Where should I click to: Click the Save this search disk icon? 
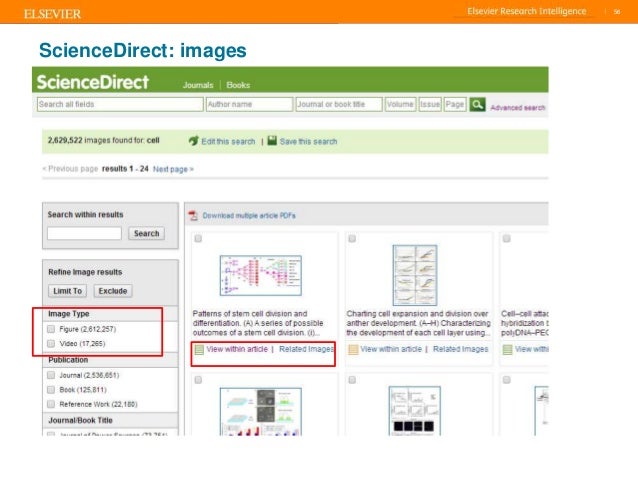click(x=272, y=141)
